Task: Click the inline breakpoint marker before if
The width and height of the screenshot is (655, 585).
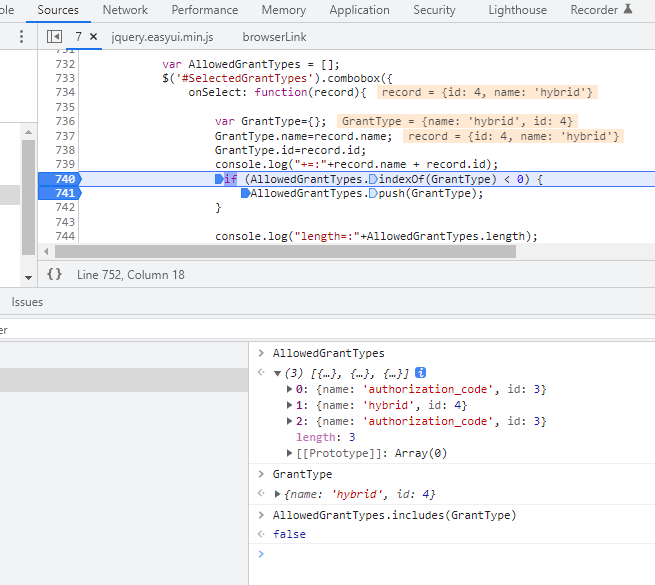Action: (x=220, y=179)
